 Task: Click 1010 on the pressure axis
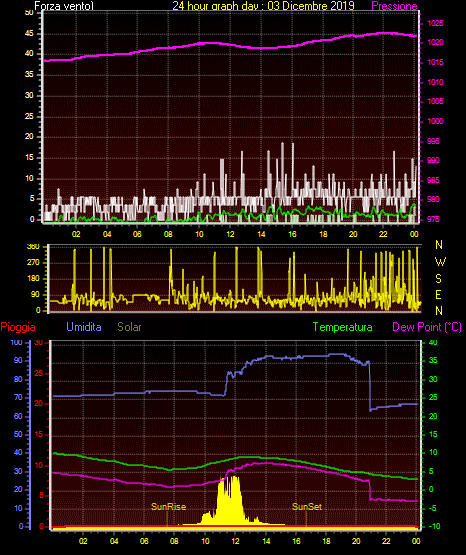(435, 82)
